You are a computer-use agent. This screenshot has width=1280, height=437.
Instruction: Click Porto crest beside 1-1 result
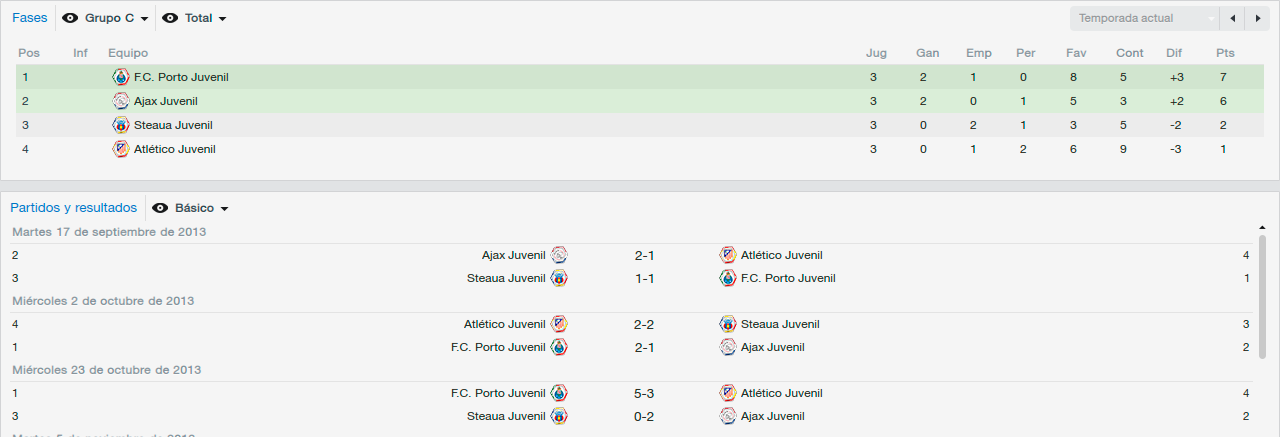point(728,278)
